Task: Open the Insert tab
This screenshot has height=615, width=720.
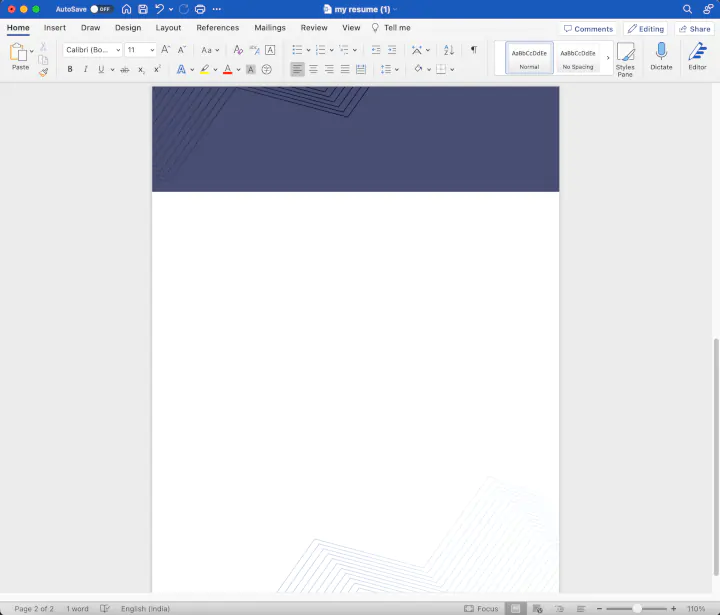Action: point(55,28)
